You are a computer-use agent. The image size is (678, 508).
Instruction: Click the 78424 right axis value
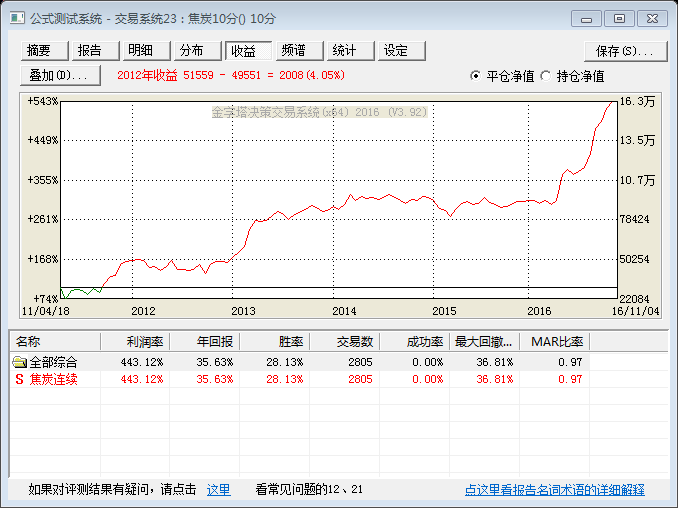(x=635, y=219)
